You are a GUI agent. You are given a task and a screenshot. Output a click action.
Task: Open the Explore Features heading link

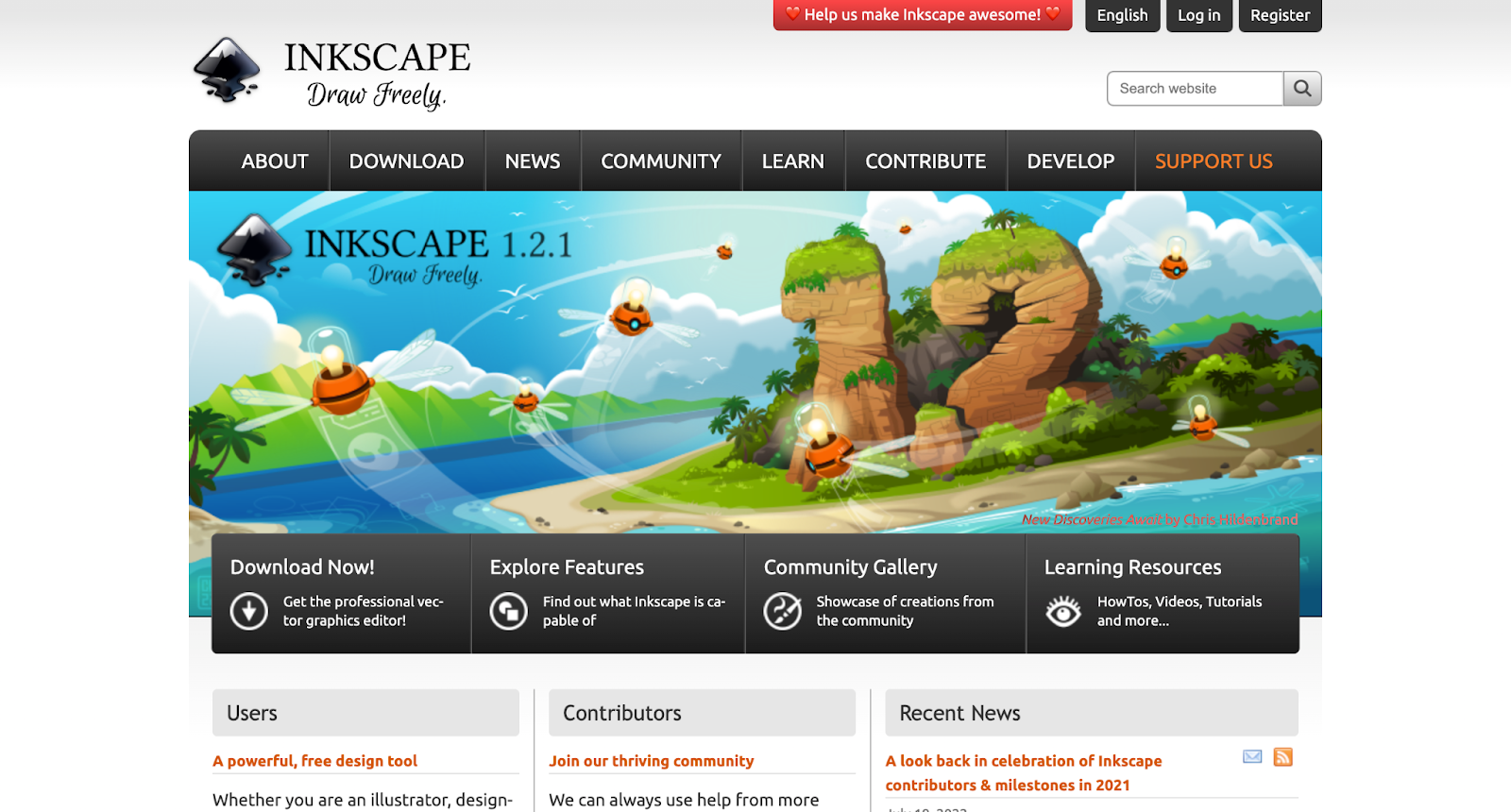point(567,567)
